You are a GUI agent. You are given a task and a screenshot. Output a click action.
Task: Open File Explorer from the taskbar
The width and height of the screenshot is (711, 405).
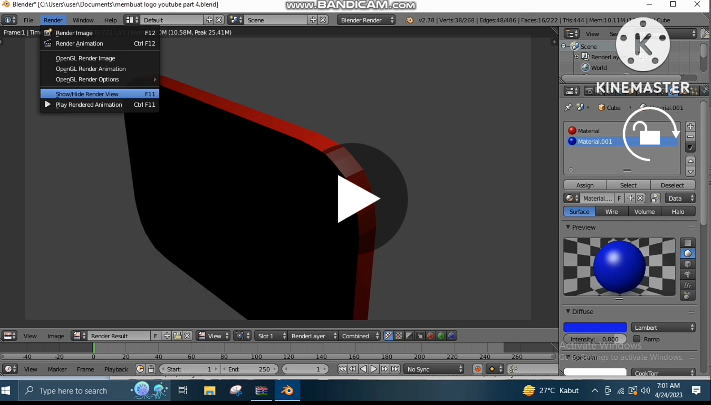(x=209, y=390)
